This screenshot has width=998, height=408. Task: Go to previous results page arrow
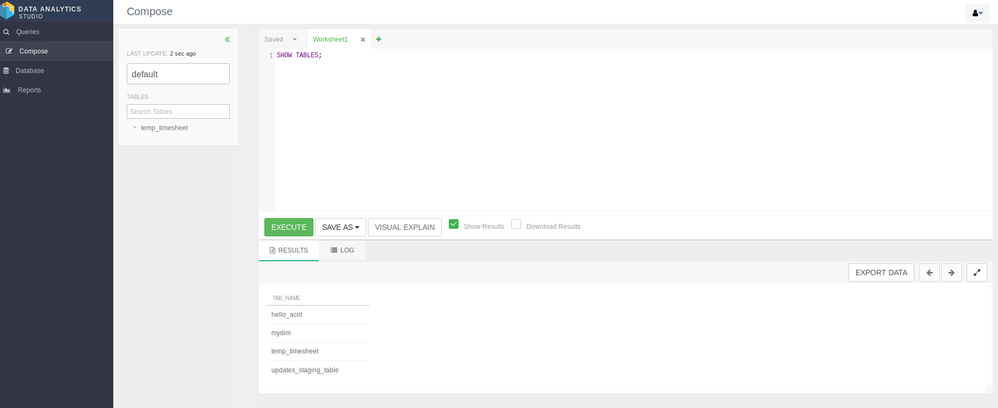pos(929,272)
